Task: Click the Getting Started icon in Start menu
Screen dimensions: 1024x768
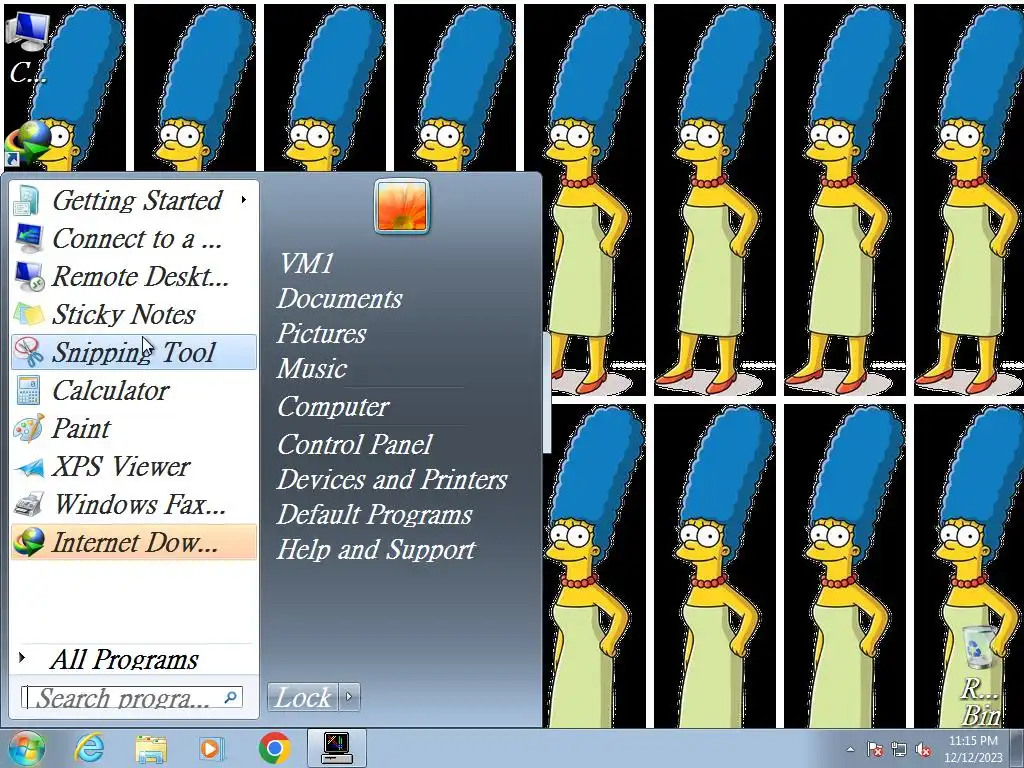Action: click(x=27, y=200)
